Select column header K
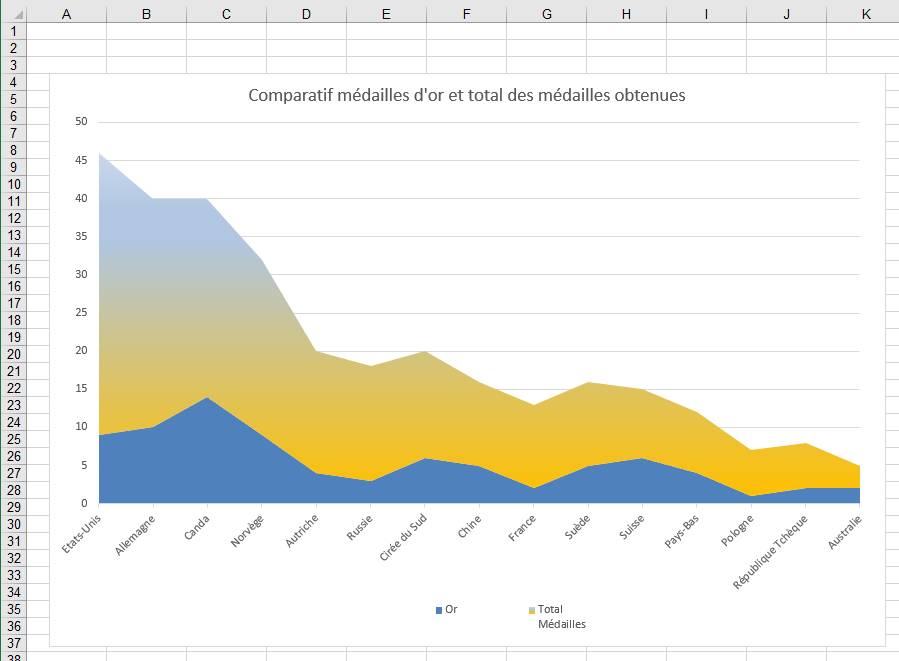Viewport: 899px width, 661px height. 866,12
